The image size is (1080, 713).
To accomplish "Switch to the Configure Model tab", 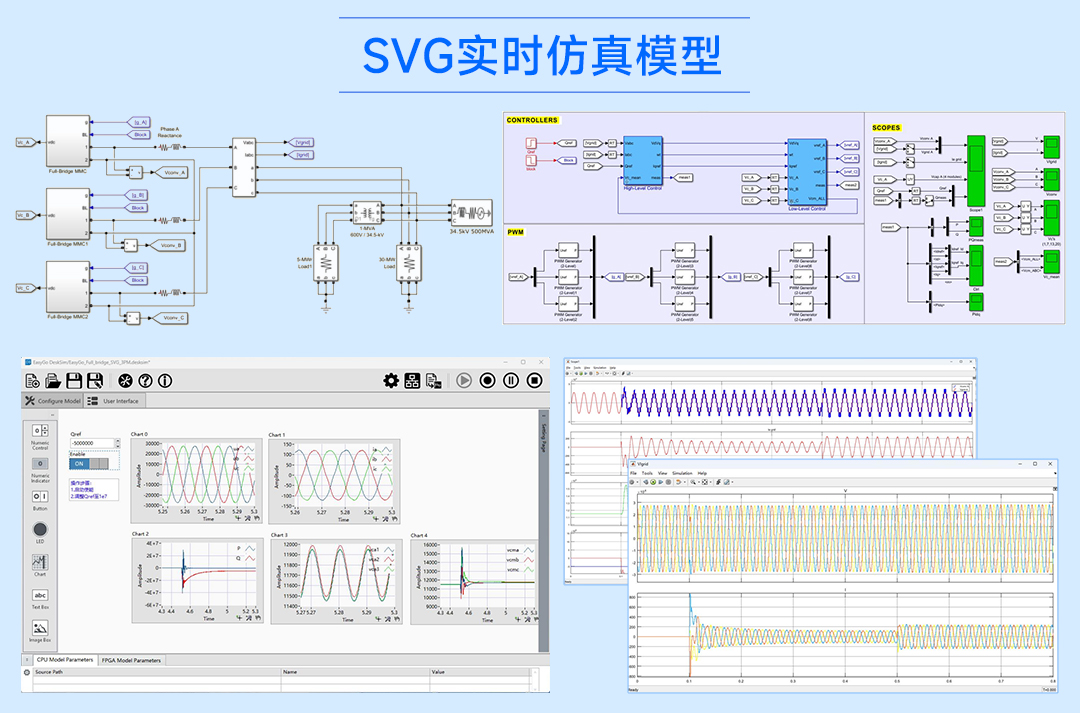I will tap(53, 400).
